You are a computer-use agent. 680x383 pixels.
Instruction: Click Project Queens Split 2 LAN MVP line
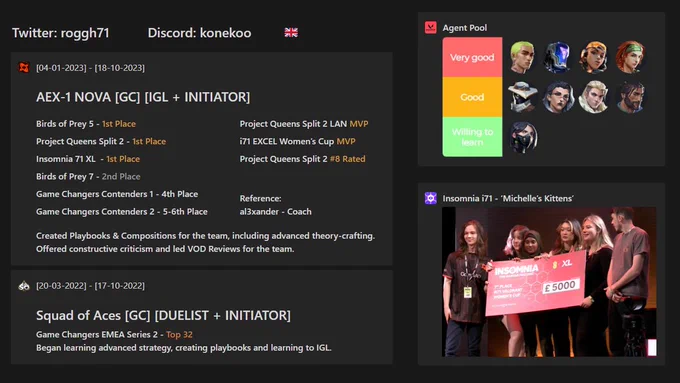click(304, 124)
